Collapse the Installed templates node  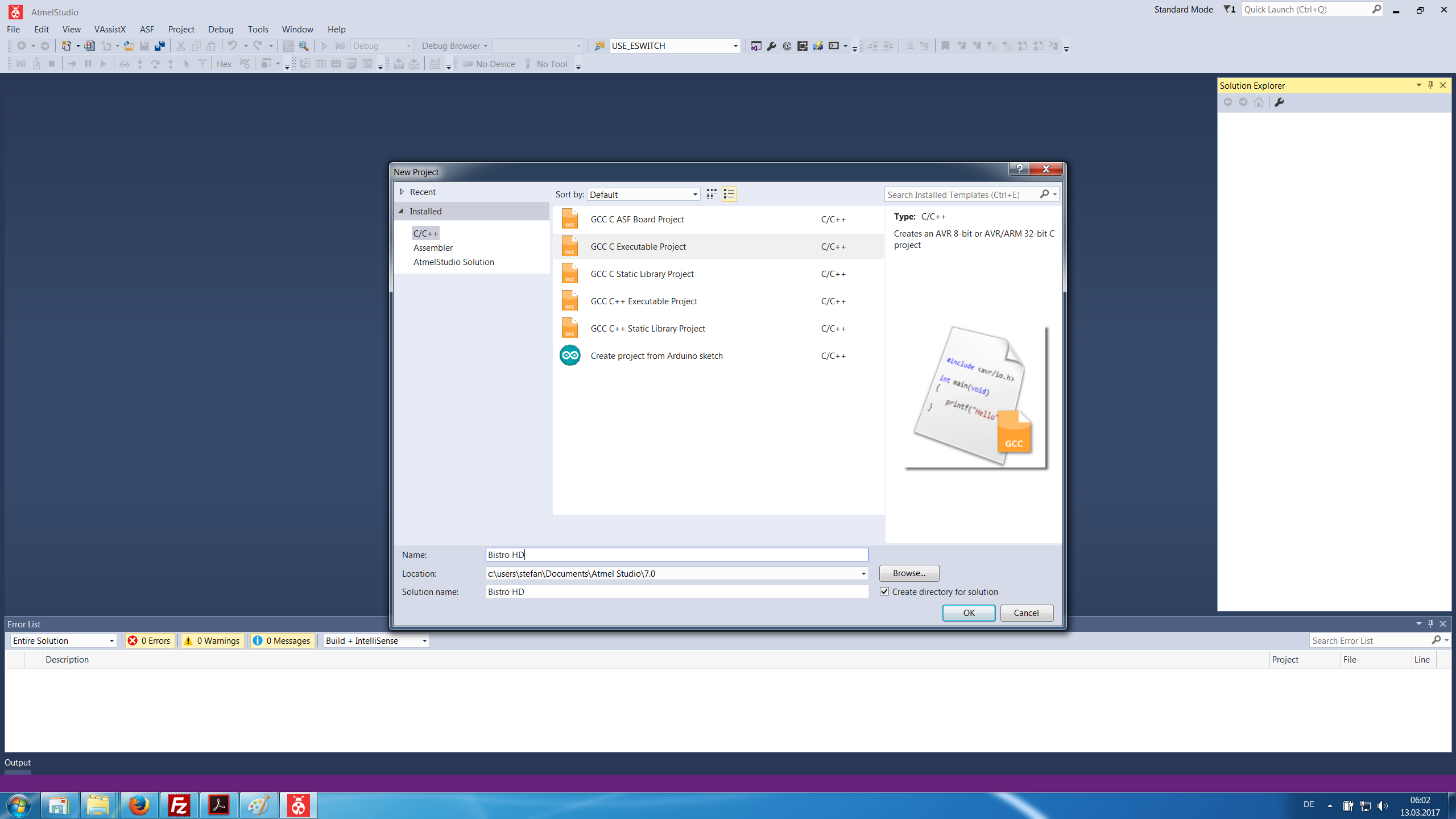(x=402, y=211)
